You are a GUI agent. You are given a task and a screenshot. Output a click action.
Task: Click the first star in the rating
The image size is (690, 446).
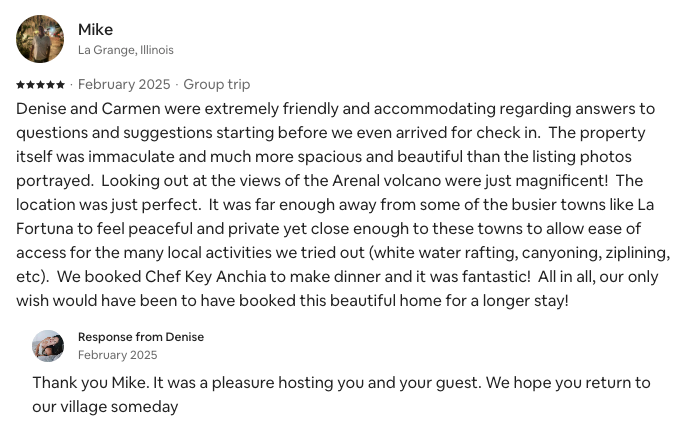[x=21, y=85]
